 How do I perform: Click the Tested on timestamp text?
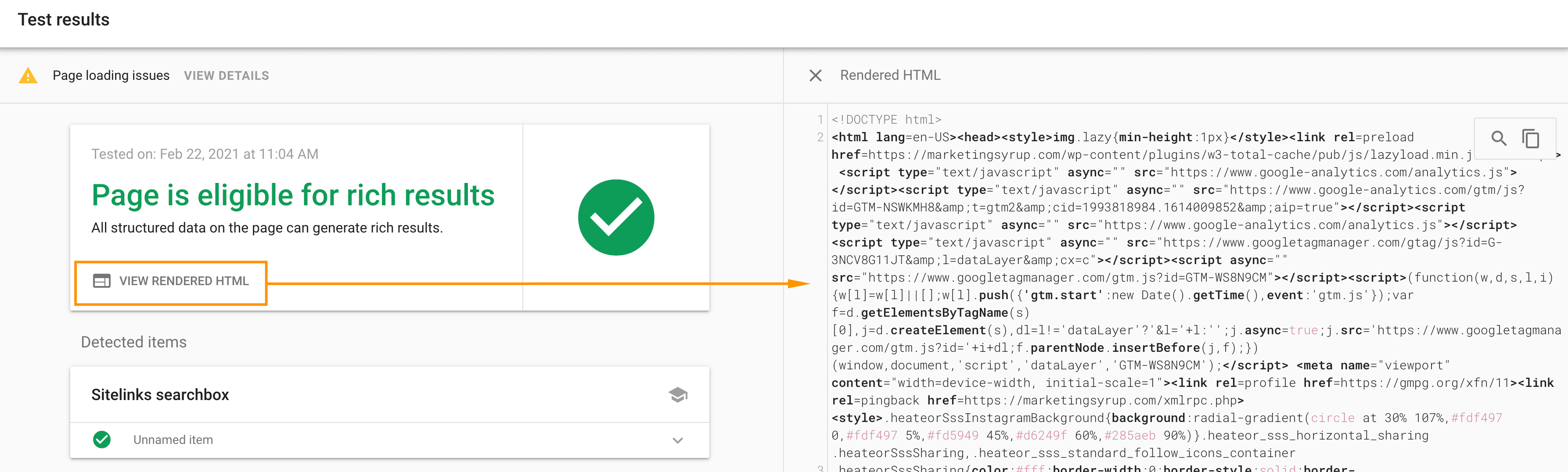pos(205,154)
